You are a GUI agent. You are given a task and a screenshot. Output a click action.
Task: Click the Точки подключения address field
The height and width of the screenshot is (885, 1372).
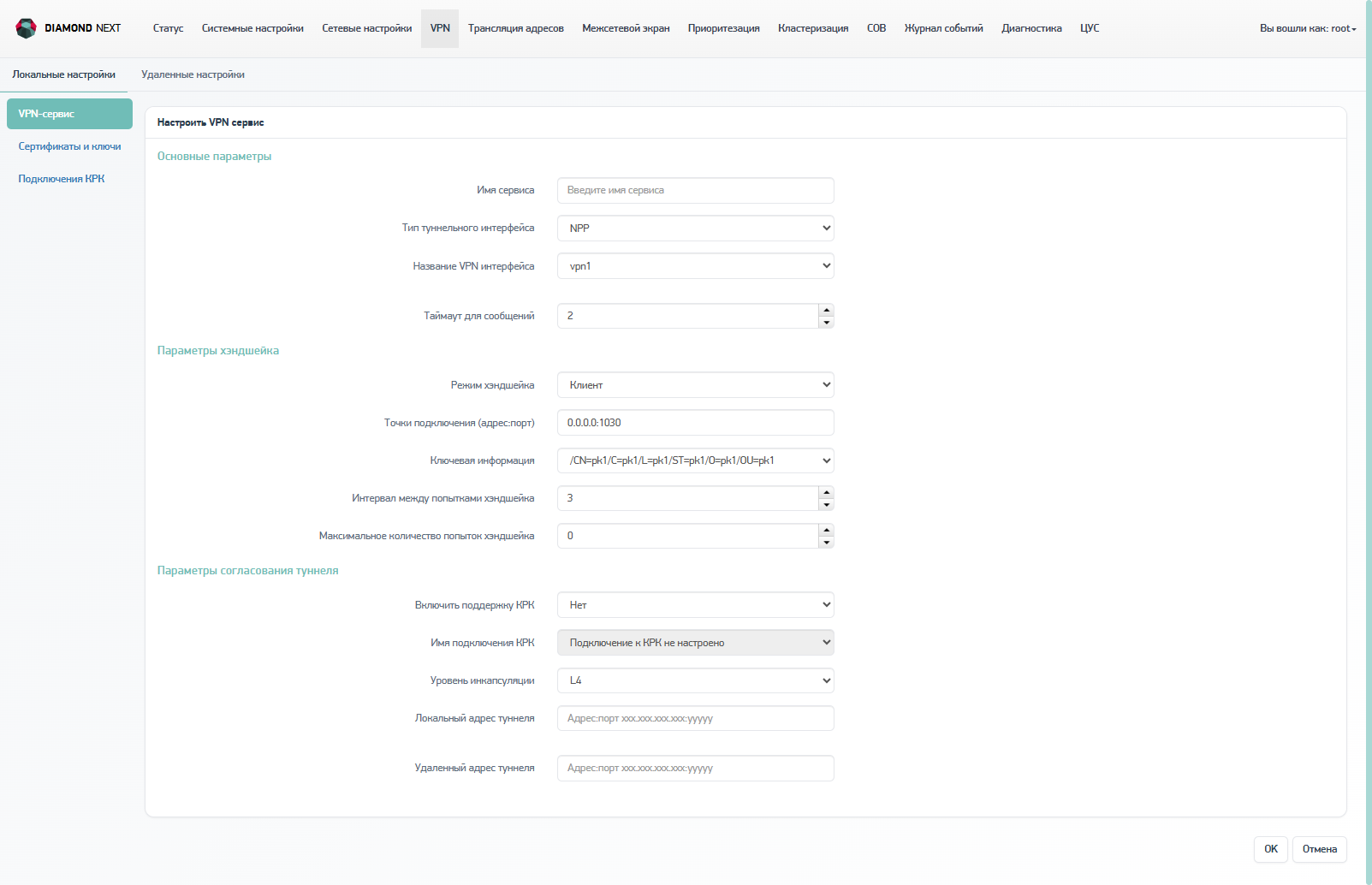tap(695, 422)
